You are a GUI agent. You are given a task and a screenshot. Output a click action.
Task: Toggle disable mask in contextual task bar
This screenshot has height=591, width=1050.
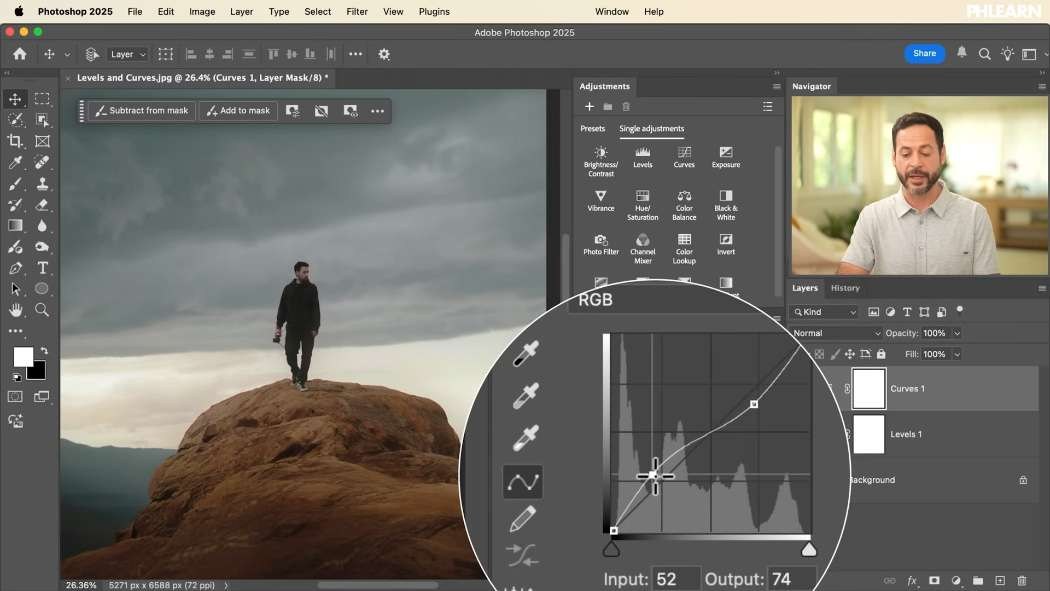click(x=321, y=111)
